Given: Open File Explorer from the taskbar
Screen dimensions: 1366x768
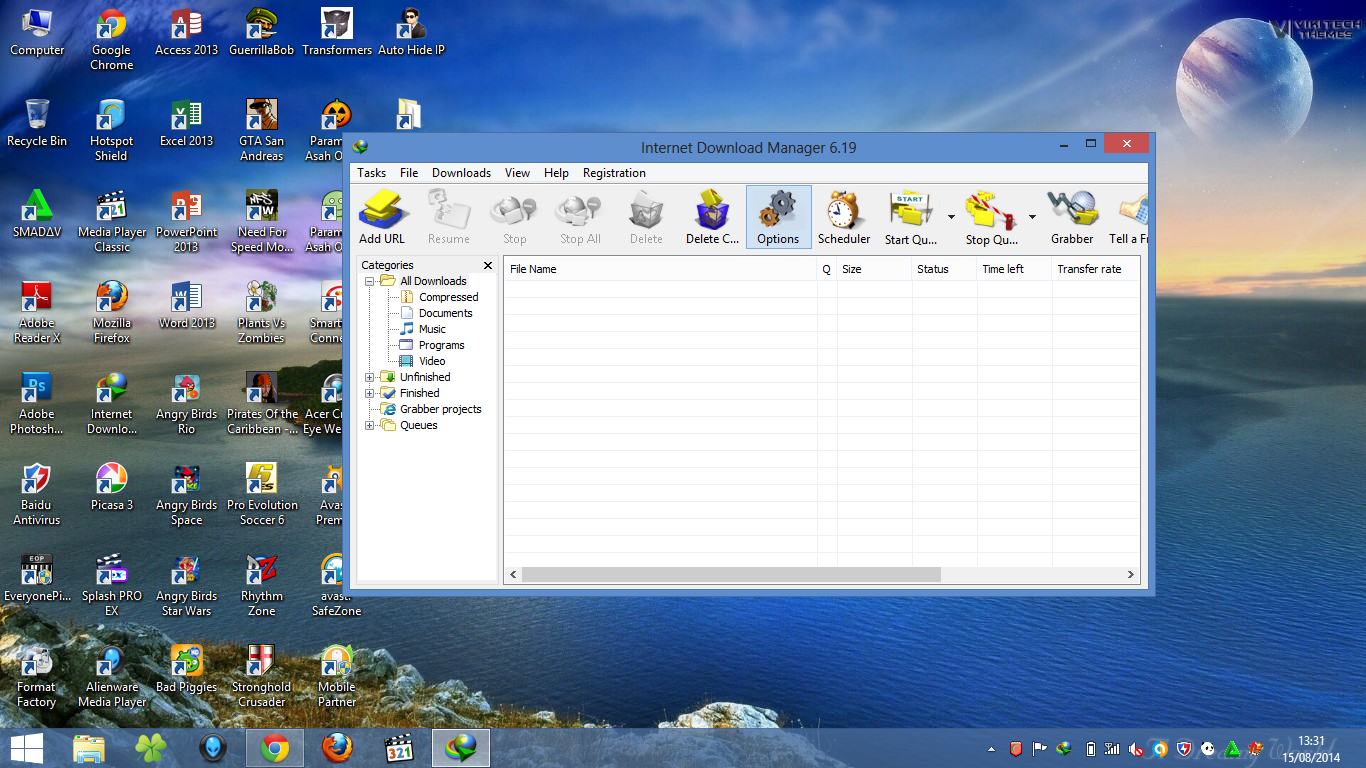Looking at the screenshot, I should 89,748.
